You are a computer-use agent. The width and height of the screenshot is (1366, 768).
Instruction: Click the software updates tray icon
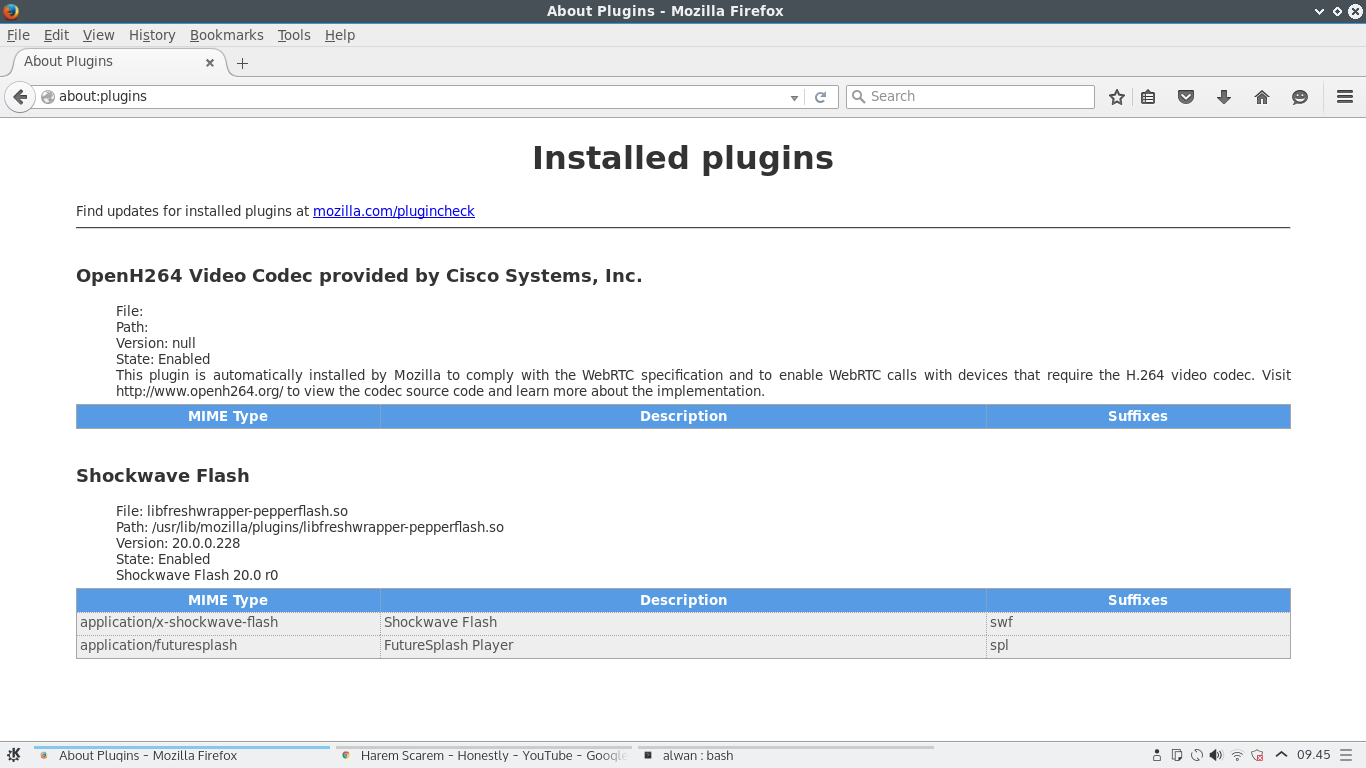tap(1197, 756)
